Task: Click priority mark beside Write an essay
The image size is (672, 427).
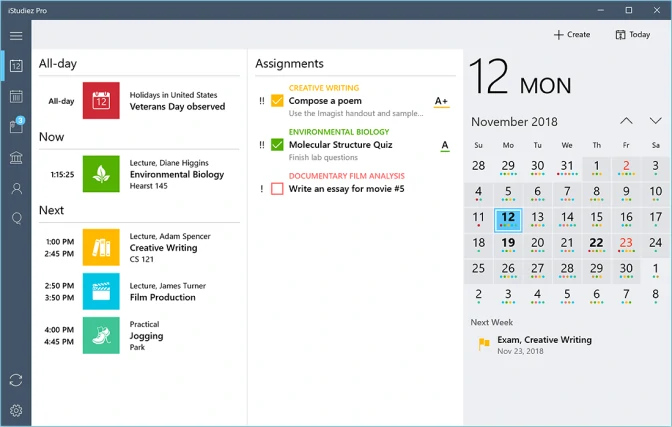Action: [261, 189]
